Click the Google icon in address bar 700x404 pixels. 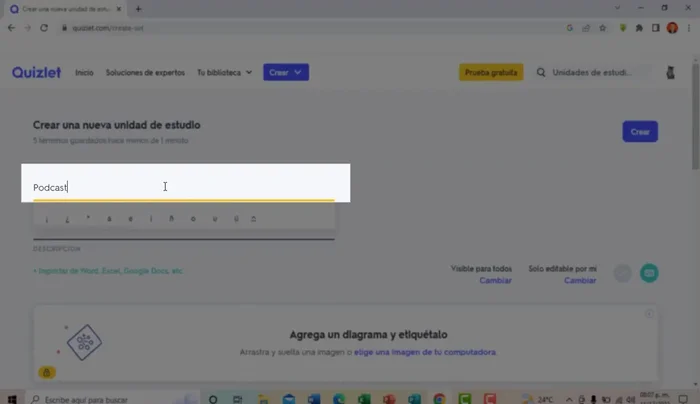pos(569,28)
